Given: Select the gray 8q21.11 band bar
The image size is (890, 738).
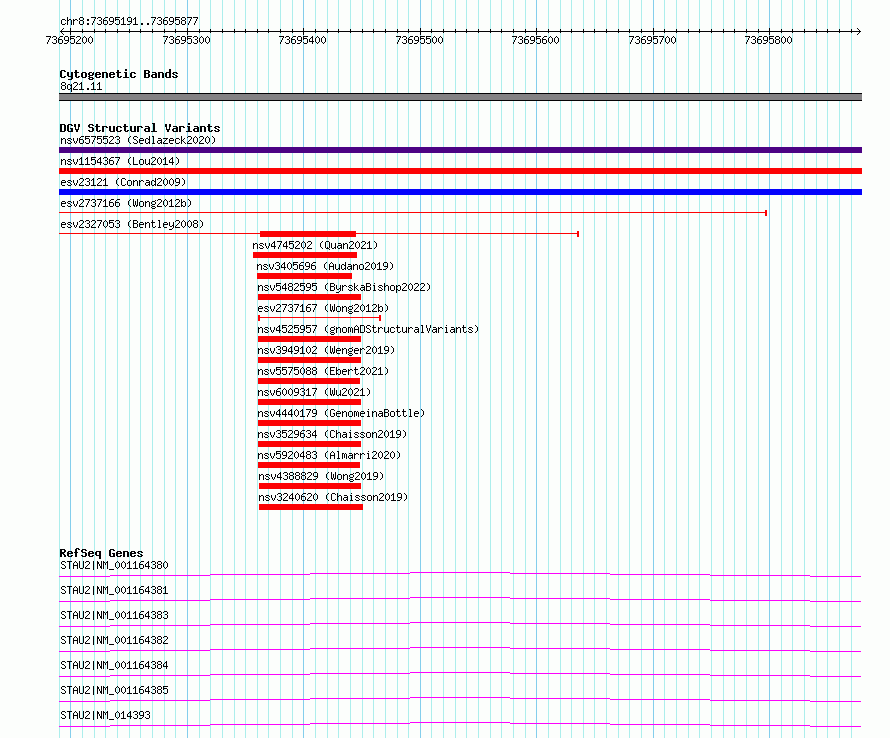Looking at the screenshot, I should [x=460, y=97].
